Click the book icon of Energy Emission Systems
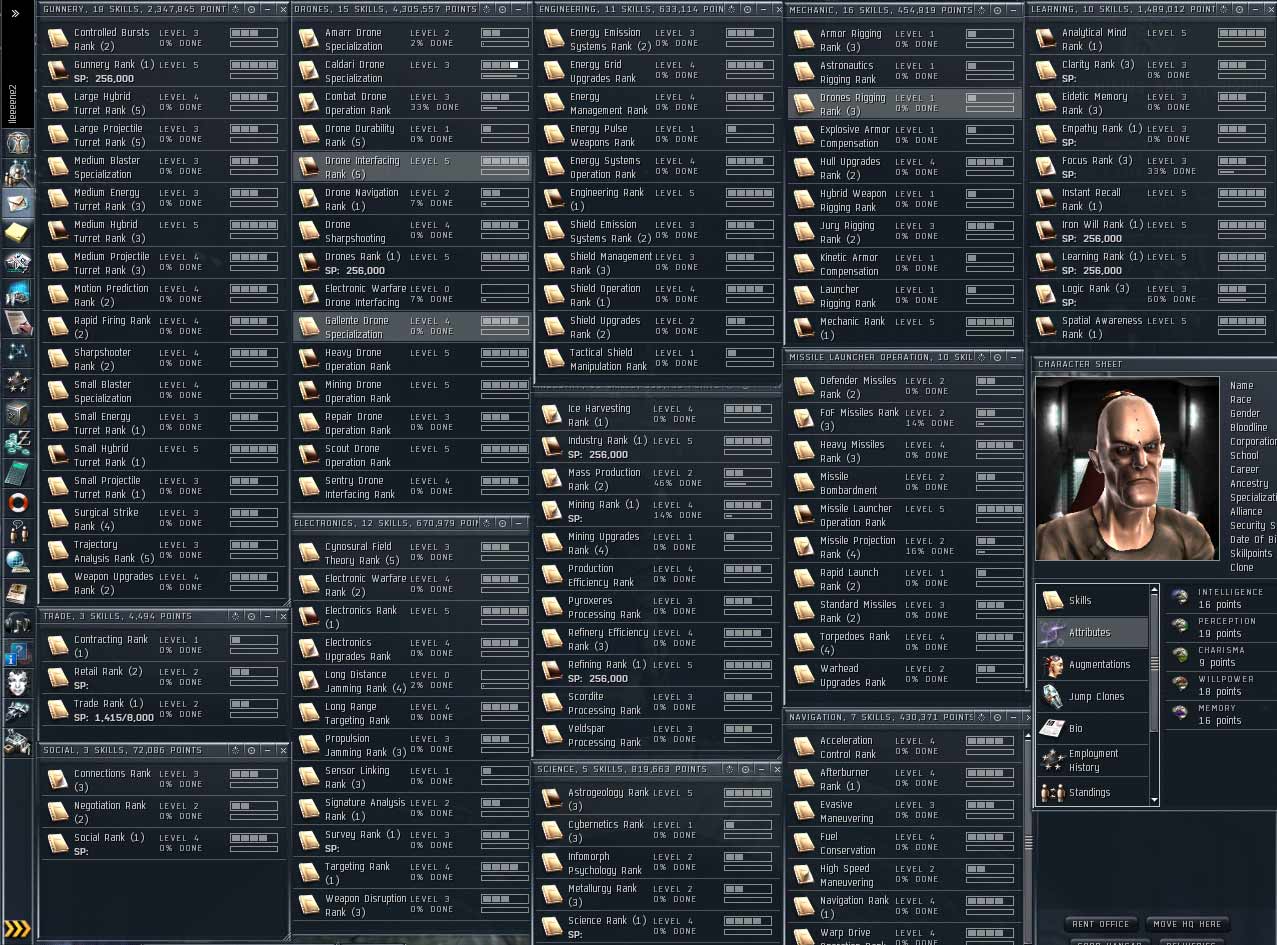The image size is (1277, 945). pyautogui.click(x=554, y=39)
